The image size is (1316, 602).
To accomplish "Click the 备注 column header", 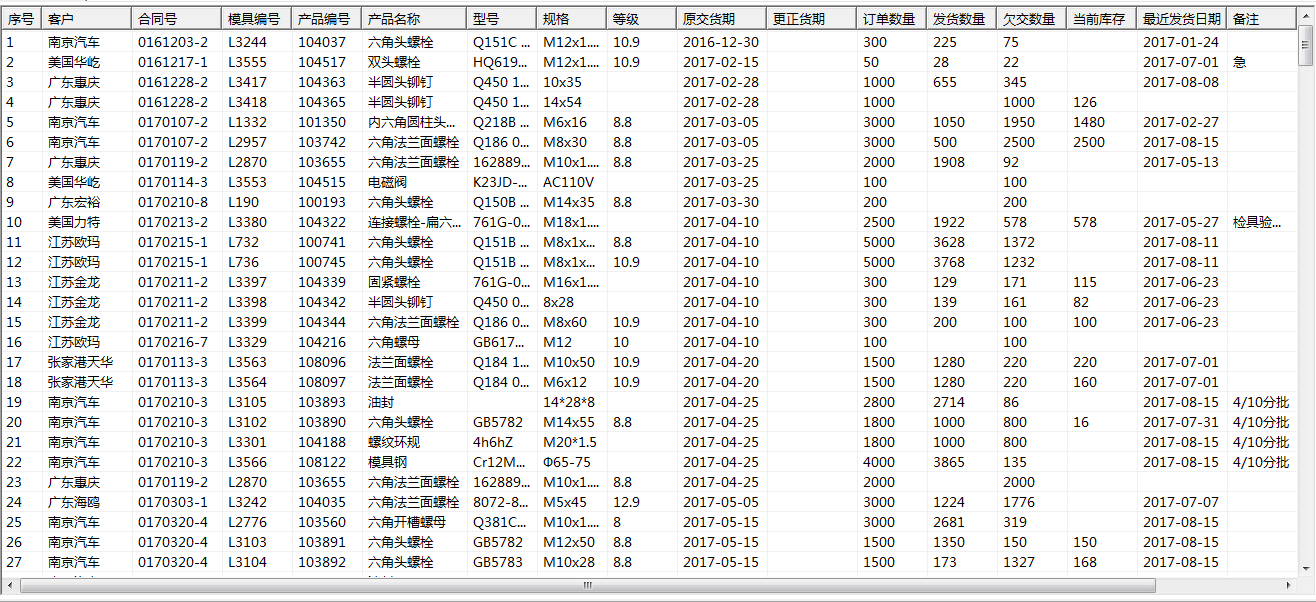I will tap(1262, 19).
